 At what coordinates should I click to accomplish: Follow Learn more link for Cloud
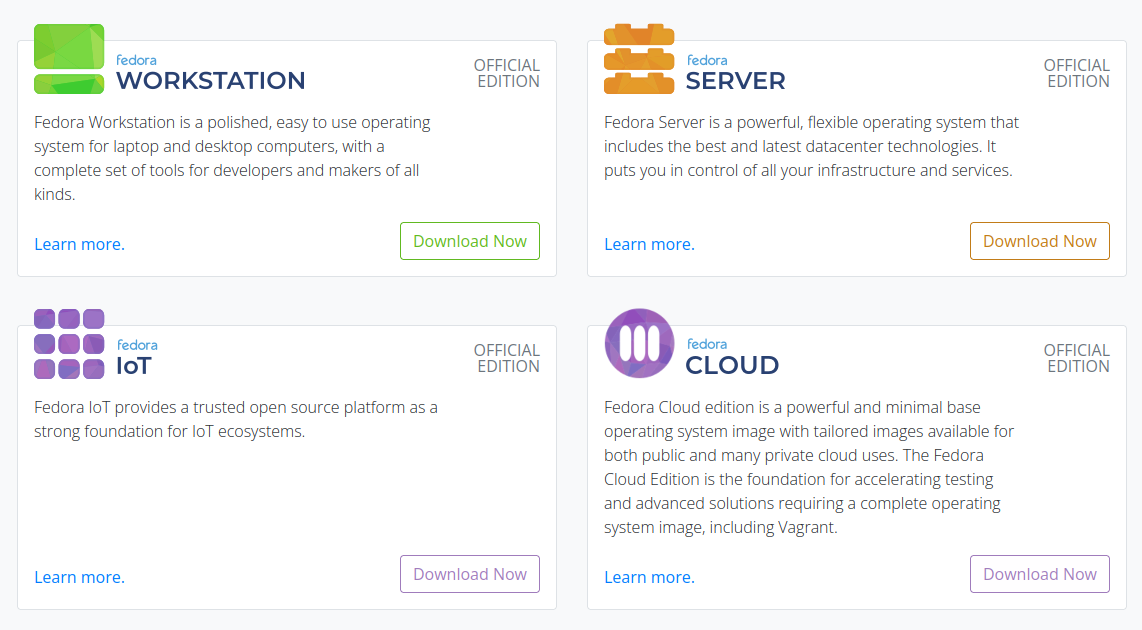point(649,577)
